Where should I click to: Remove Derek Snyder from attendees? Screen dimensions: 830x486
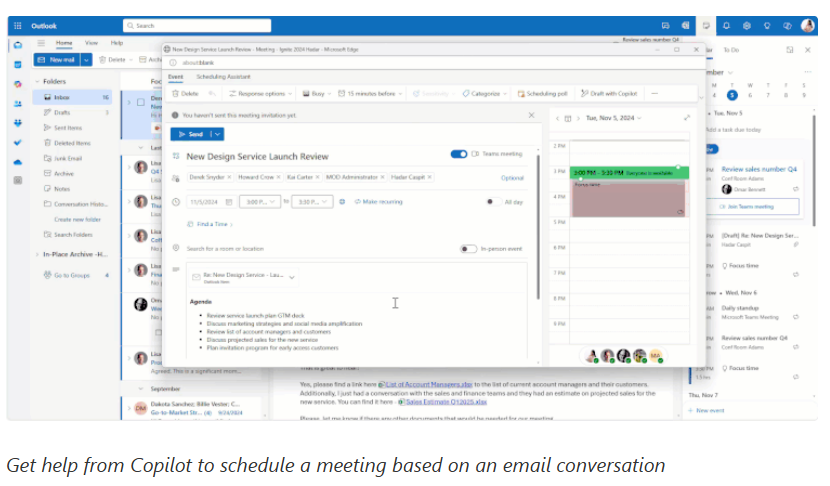229,177
